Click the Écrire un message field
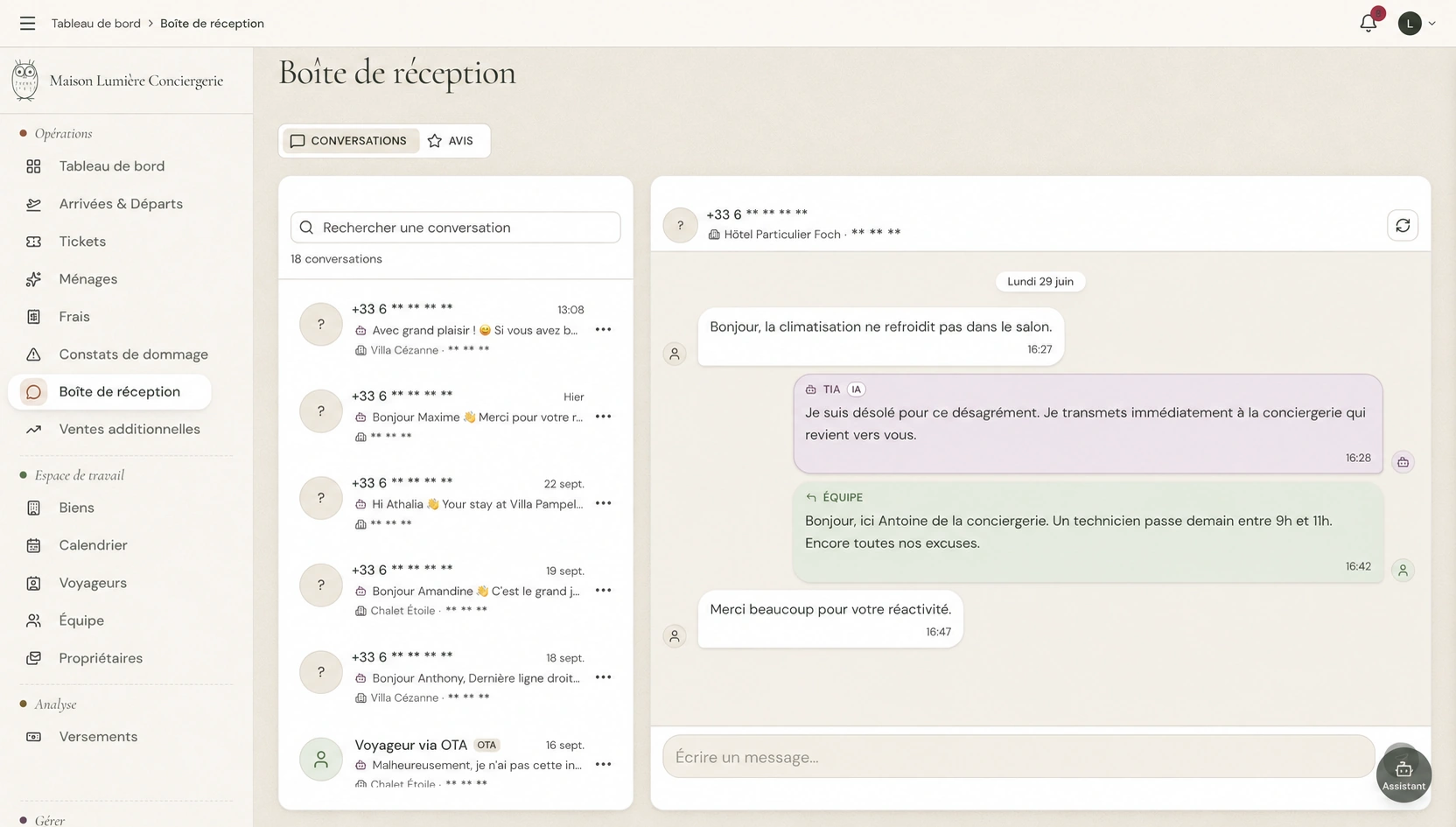The image size is (1456, 827). tap(1018, 757)
